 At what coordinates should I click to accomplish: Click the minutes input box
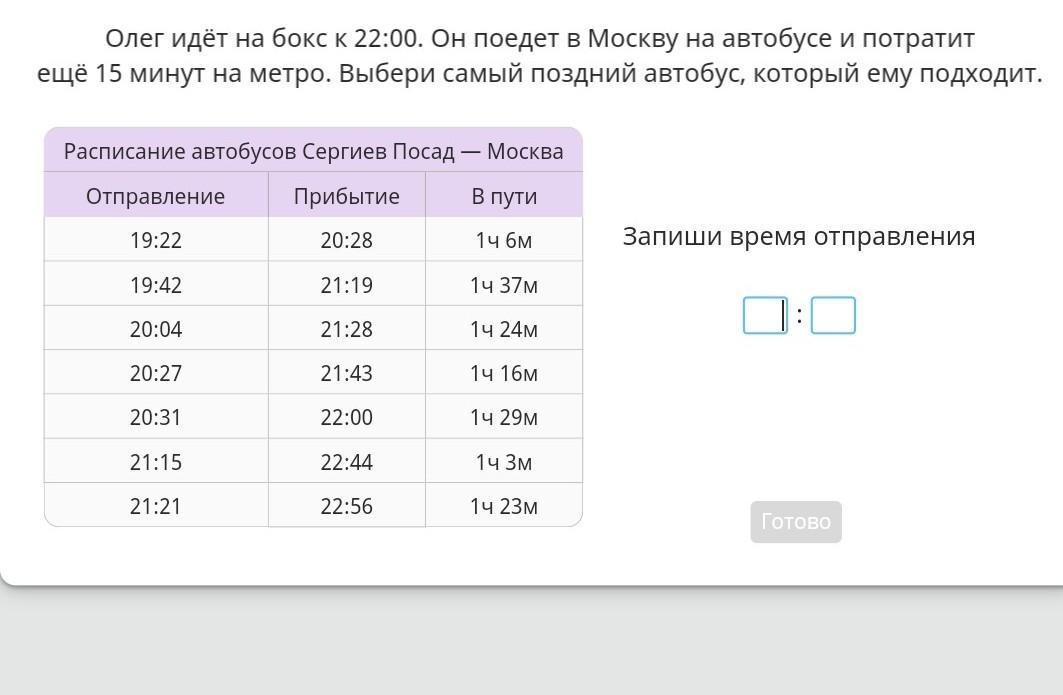pyautogui.click(x=833, y=316)
